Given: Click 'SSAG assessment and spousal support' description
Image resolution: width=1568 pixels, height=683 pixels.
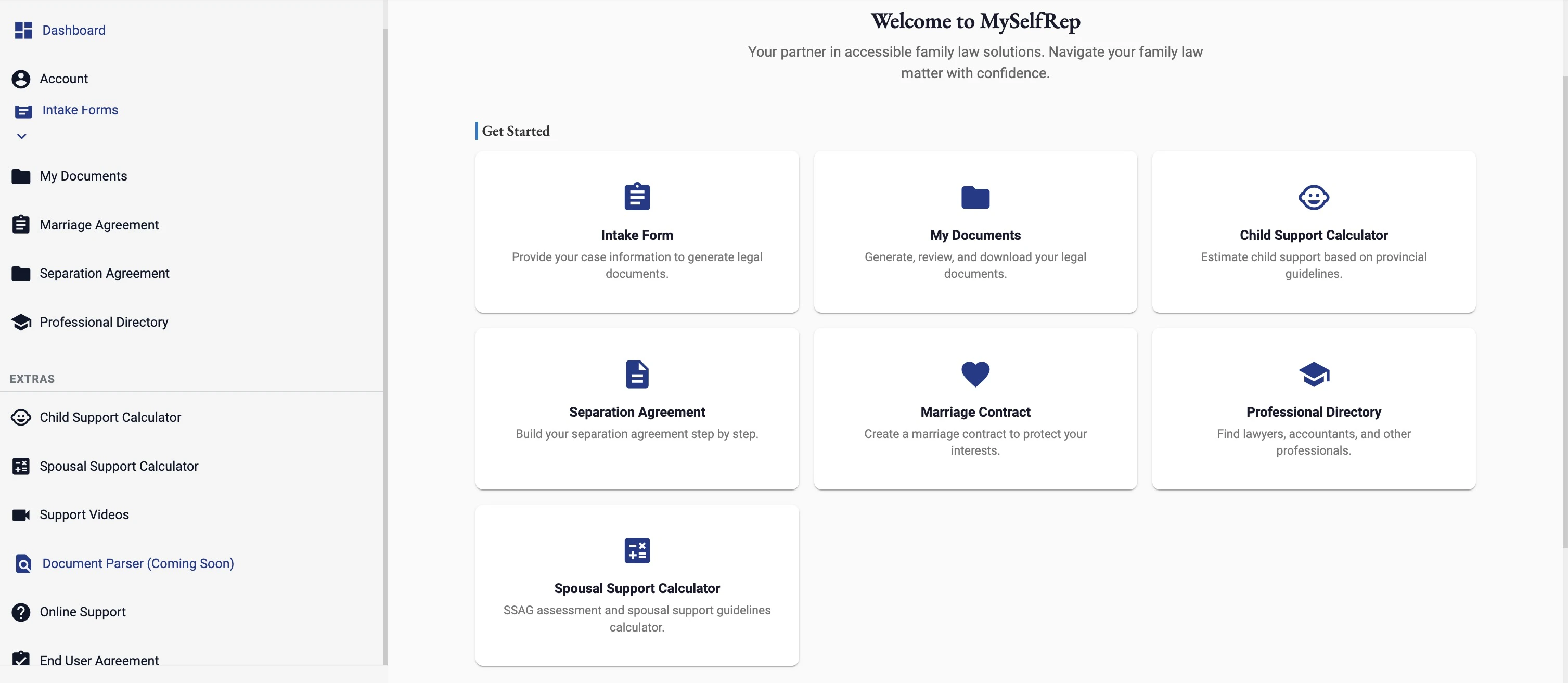Looking at the screenshot, I should [637, 619].
